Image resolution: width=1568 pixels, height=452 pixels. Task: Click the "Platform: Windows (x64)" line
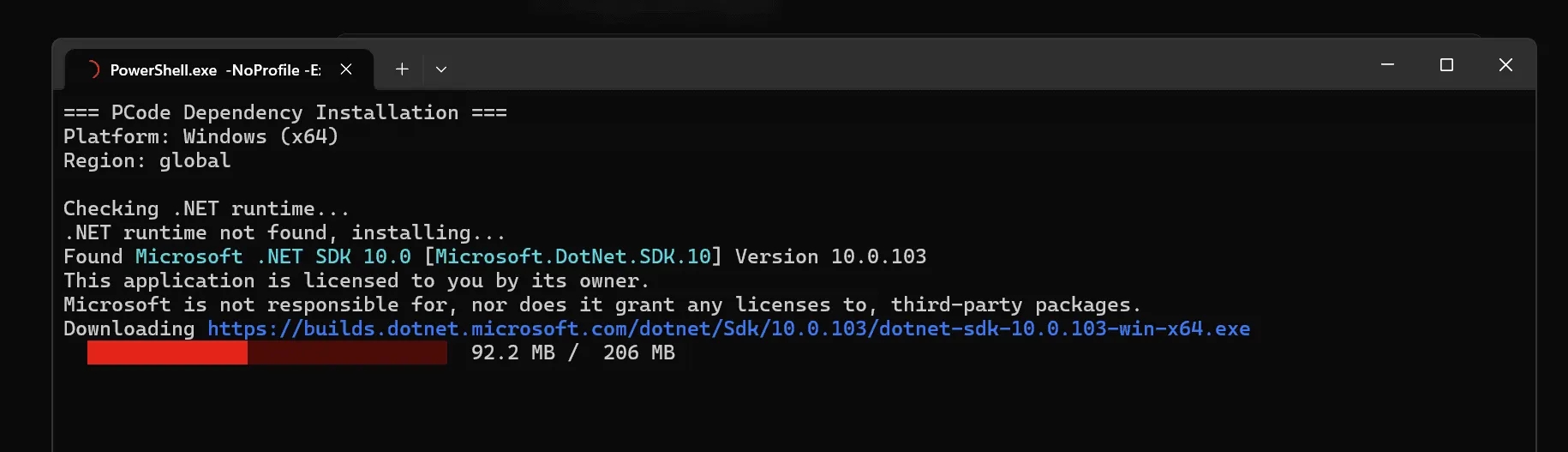click(200, 136)
